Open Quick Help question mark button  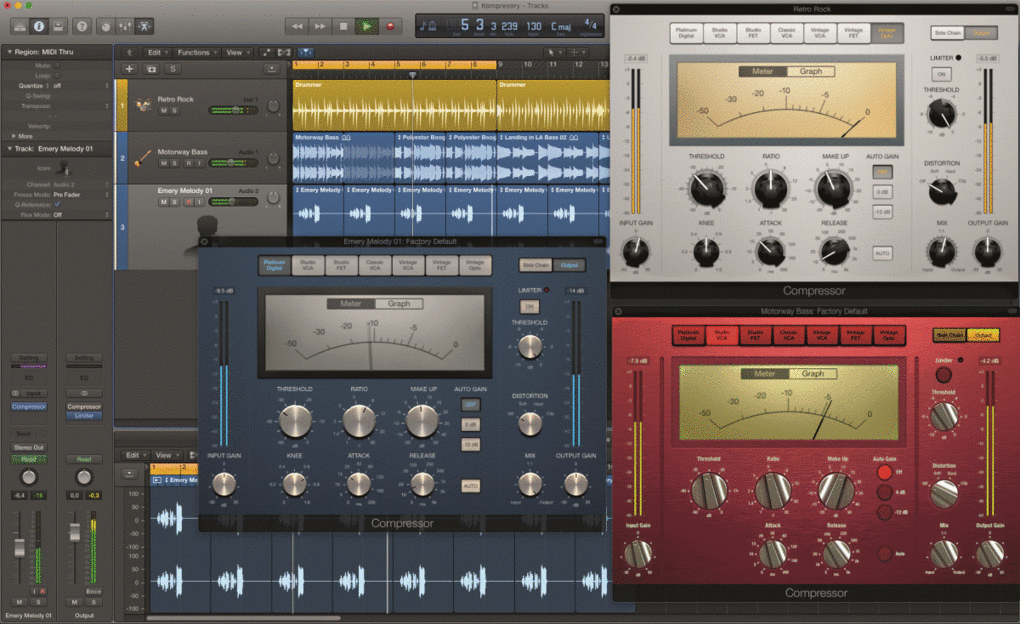click(82, 26)
